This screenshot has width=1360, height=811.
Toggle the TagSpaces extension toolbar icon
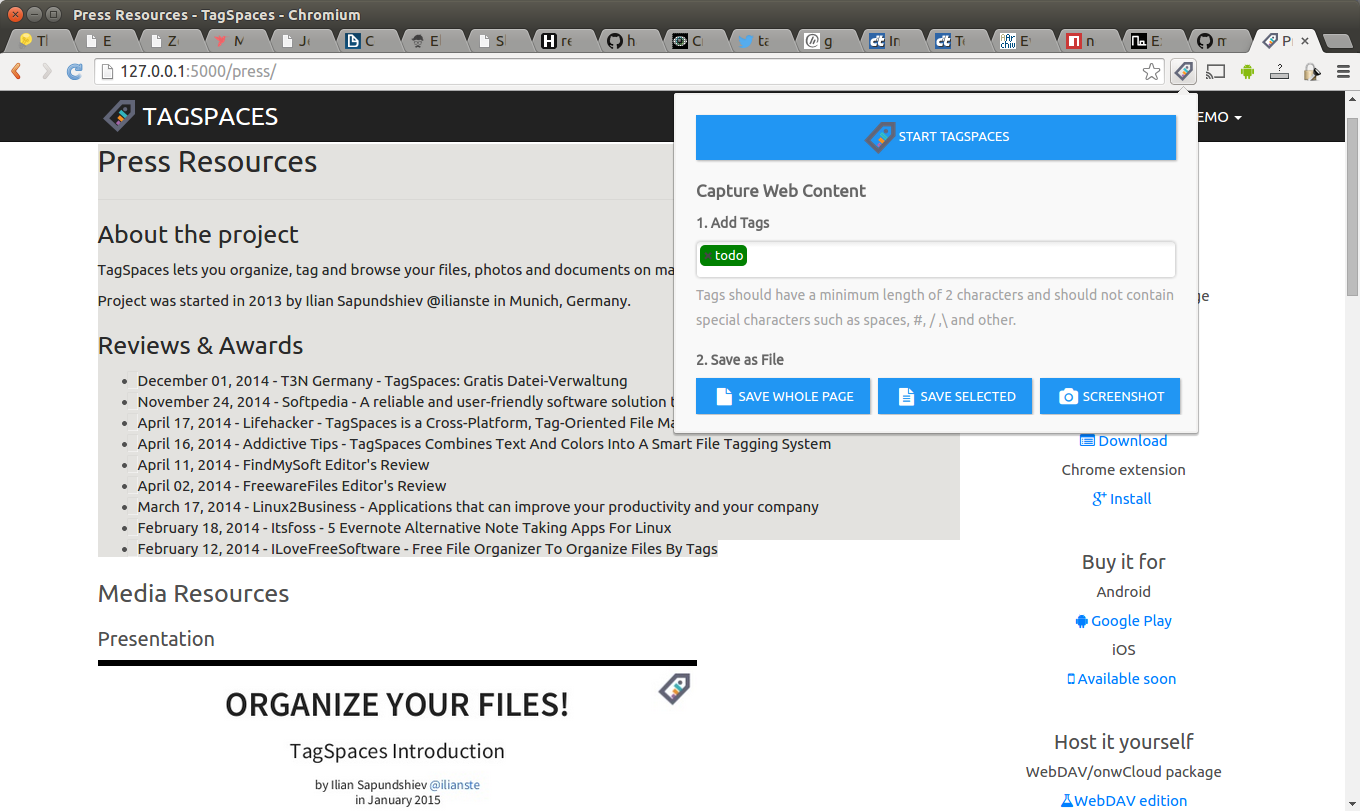coord(1183,71)
